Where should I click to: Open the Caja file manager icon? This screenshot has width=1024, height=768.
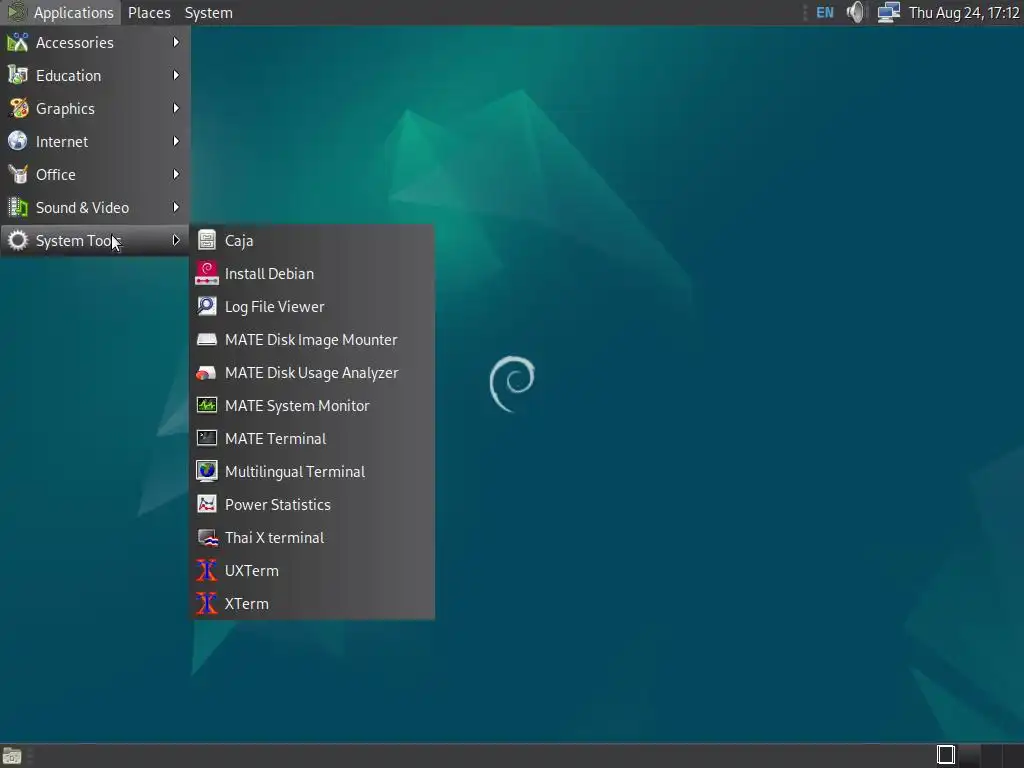(207, 240)
